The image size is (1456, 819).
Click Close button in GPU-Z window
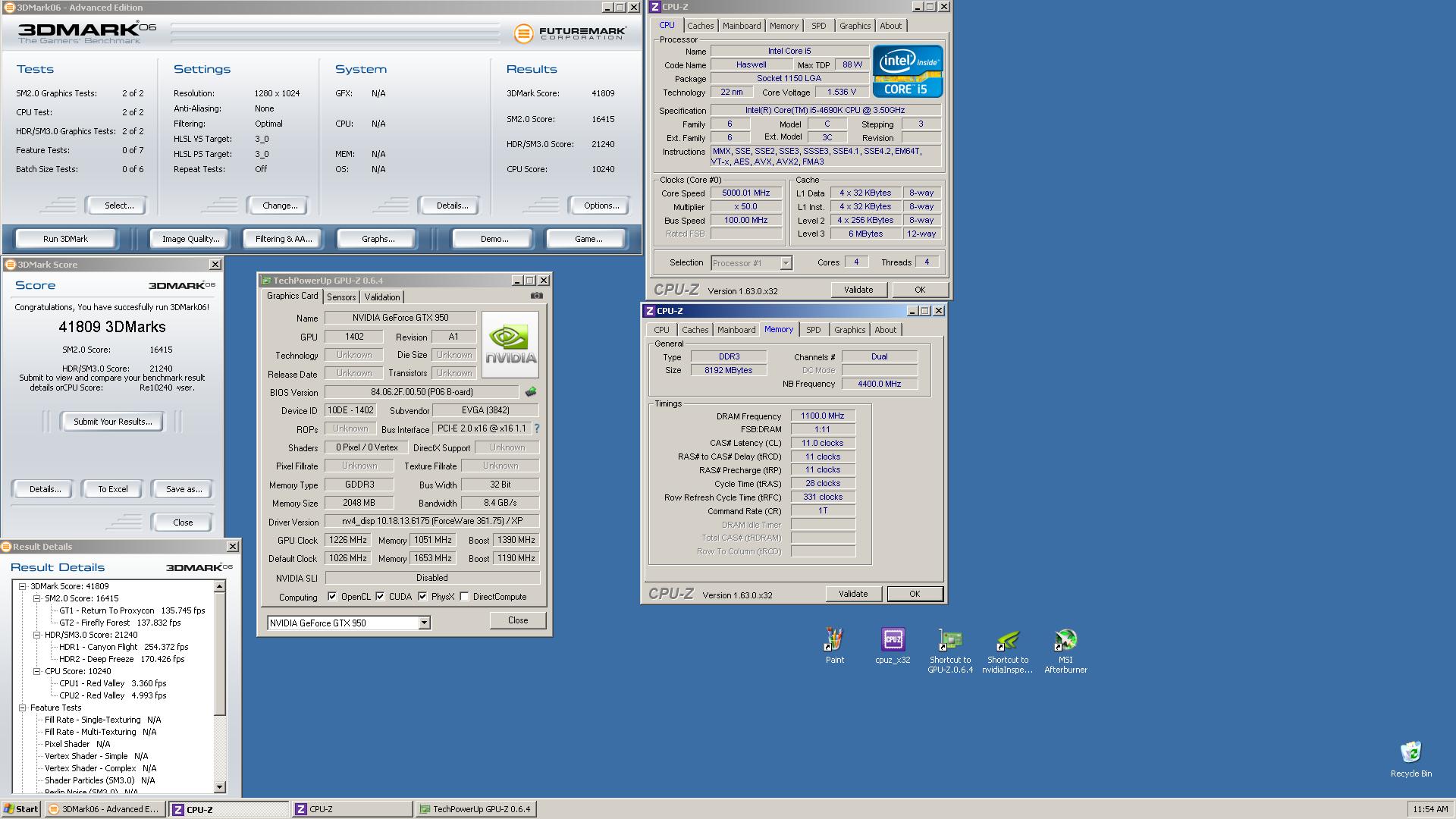tap(518, 620)
